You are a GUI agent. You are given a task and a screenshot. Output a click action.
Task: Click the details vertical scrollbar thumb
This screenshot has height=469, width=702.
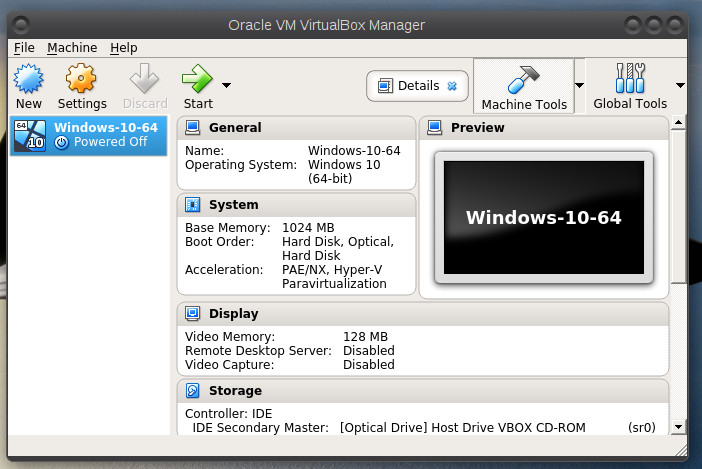679,206
